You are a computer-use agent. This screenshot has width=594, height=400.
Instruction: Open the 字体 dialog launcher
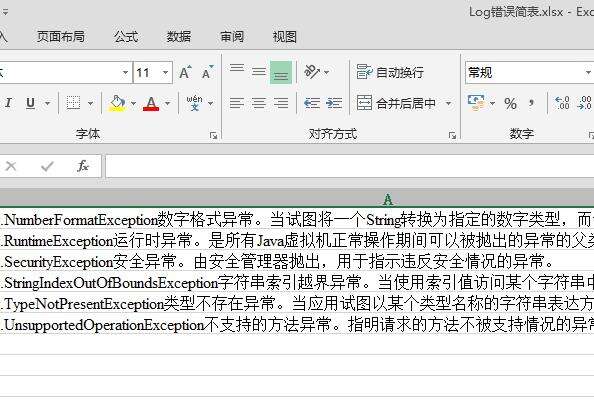click(x=213, y=135)
